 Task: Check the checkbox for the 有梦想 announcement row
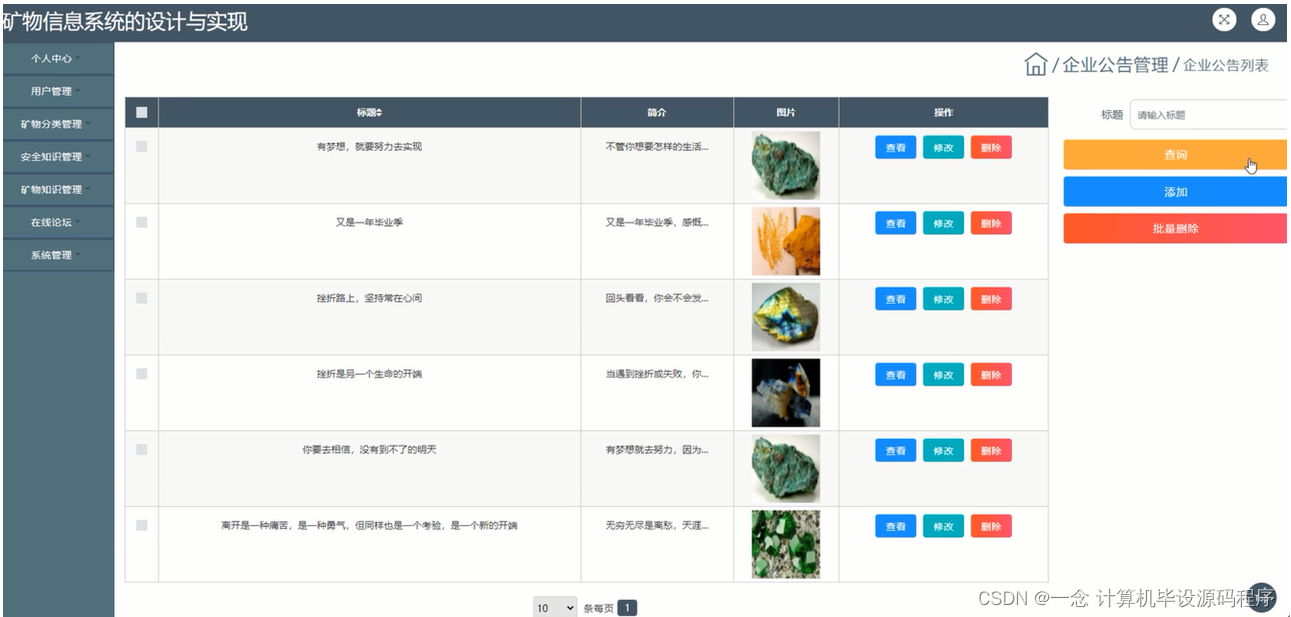(141, 146)
